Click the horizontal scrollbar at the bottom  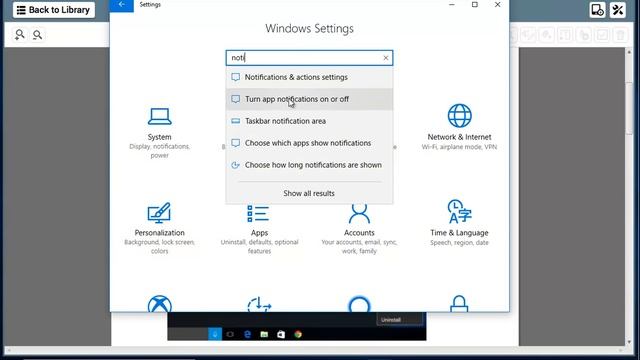pos(314,350)
